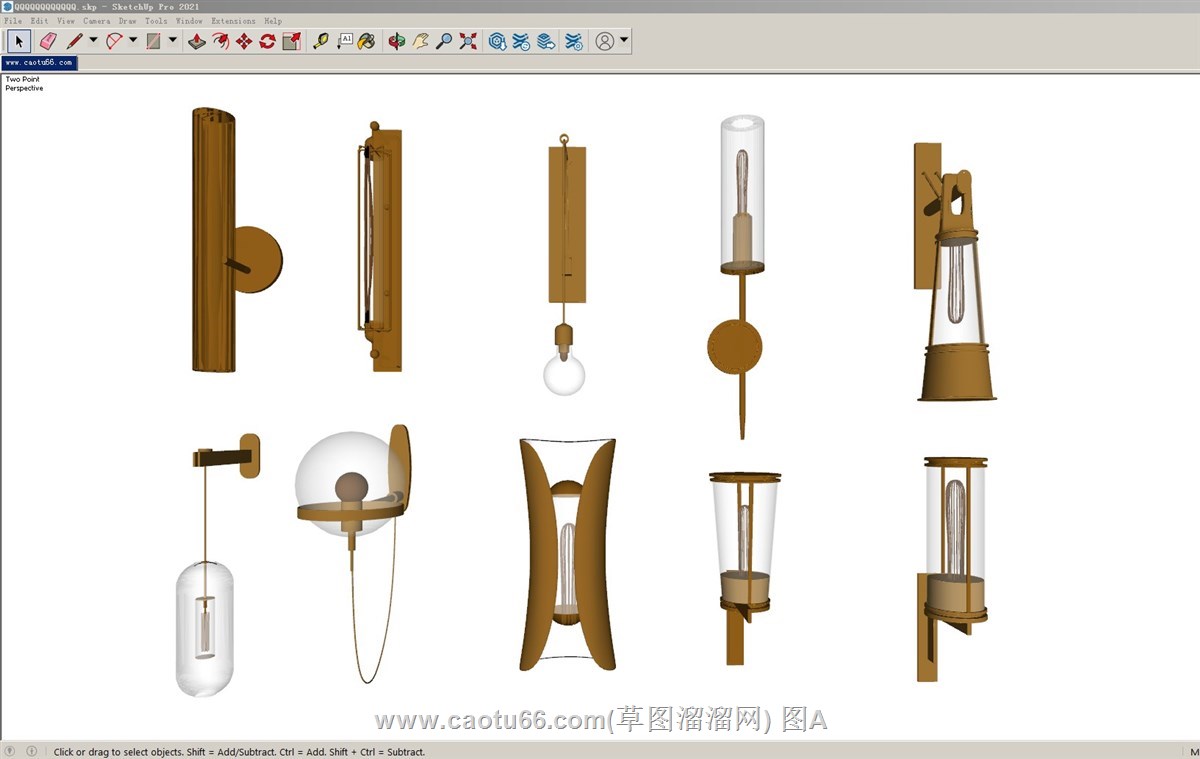The width and height of the screenshot is (1200, 759).
Task: Open the Camera menu
Action: [x=96, y=20]
